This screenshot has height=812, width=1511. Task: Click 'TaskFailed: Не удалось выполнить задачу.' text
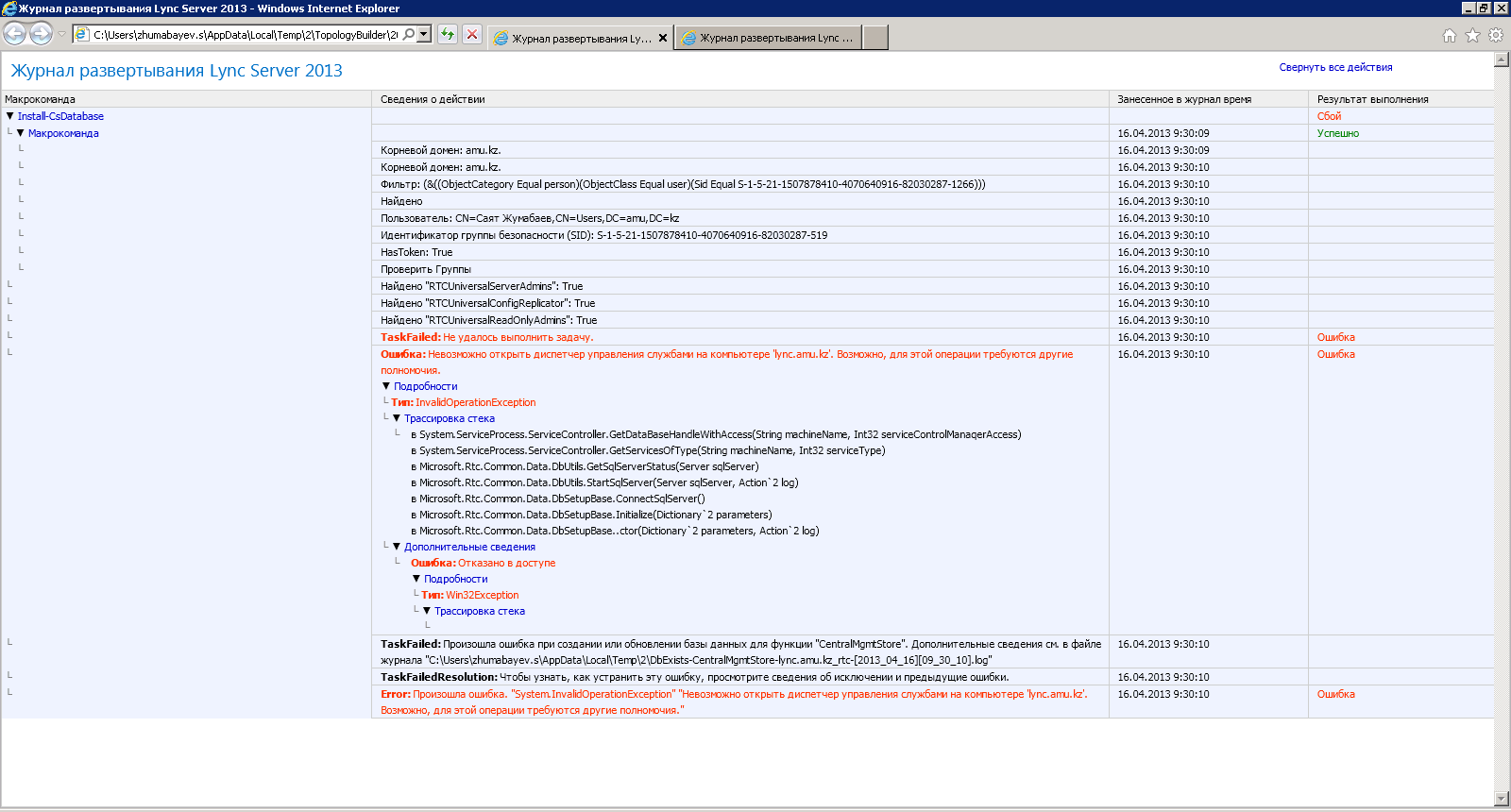[486, 337]
